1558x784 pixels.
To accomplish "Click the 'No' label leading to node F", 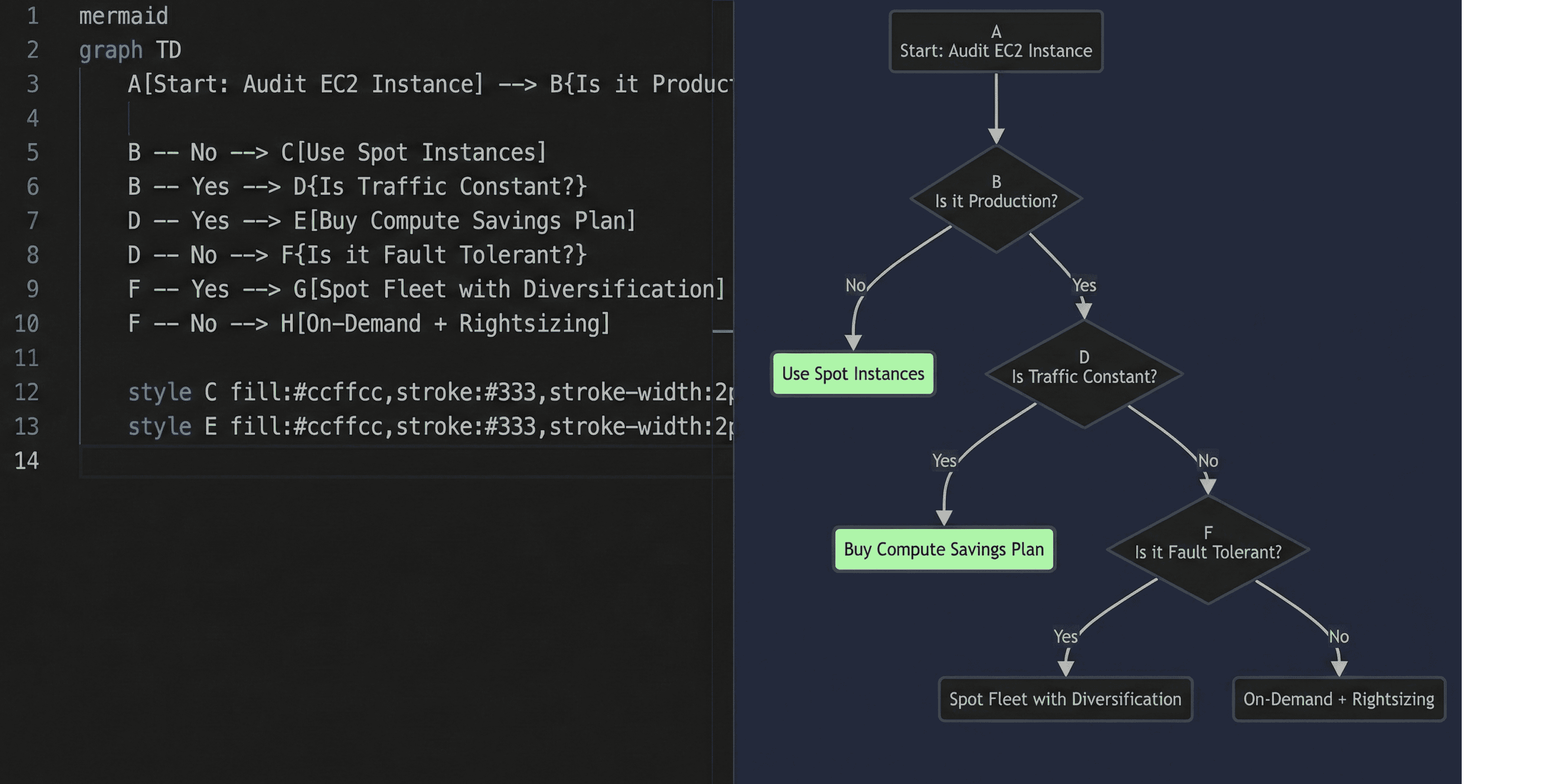I will (1208, 461).
